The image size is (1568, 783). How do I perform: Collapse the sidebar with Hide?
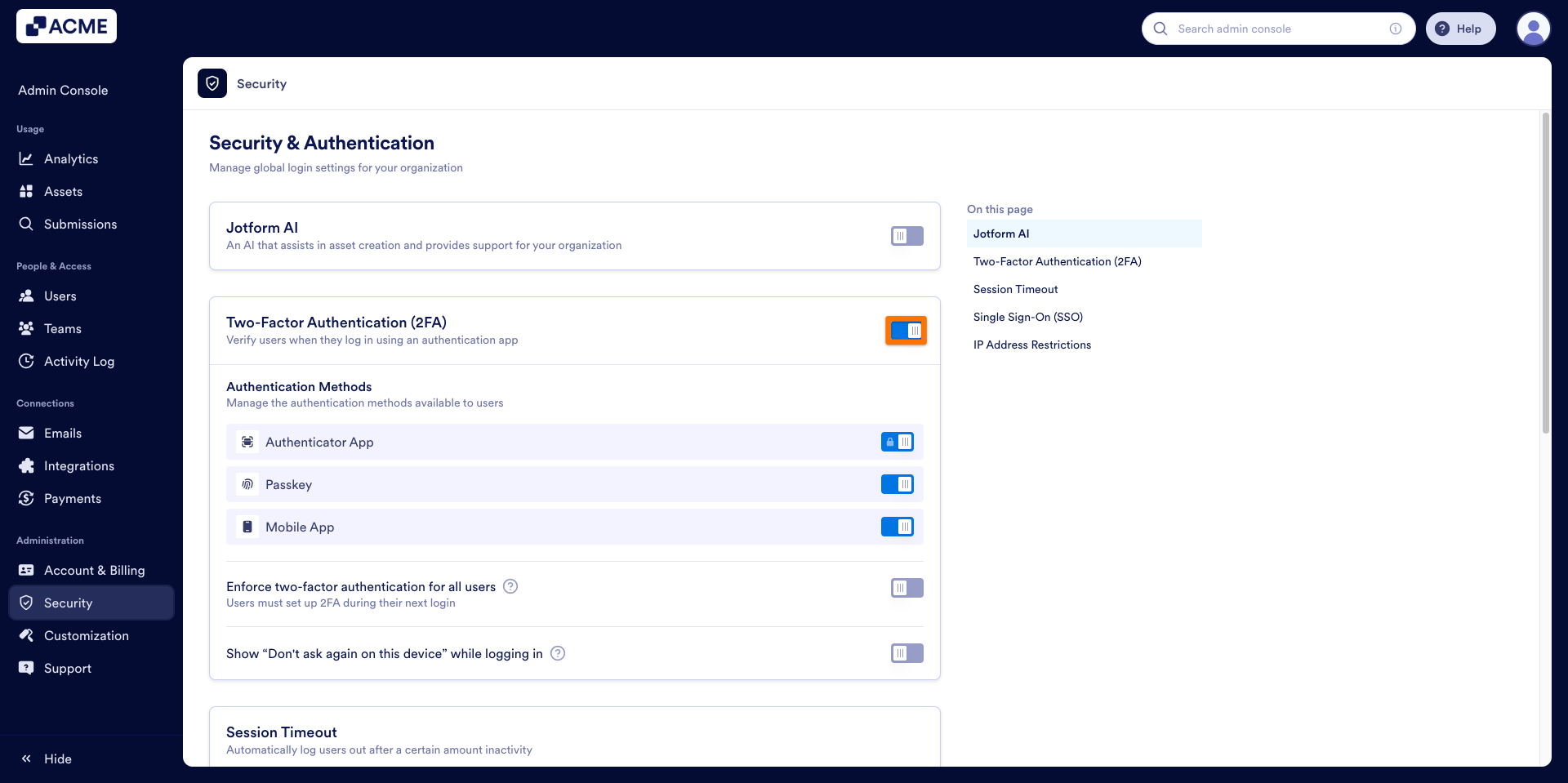(x=47, y=759)
